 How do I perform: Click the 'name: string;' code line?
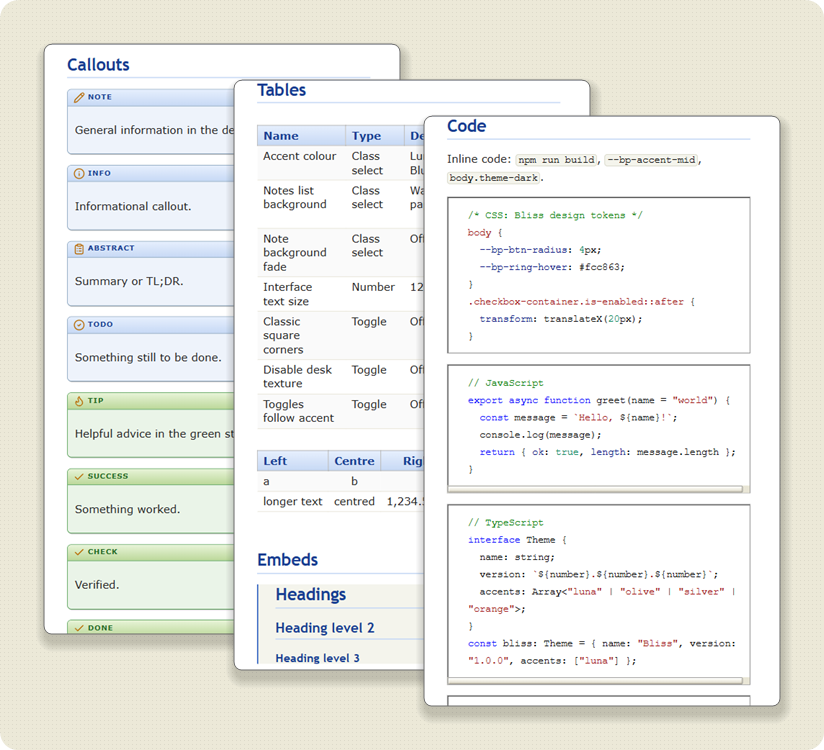click(517, 558)
